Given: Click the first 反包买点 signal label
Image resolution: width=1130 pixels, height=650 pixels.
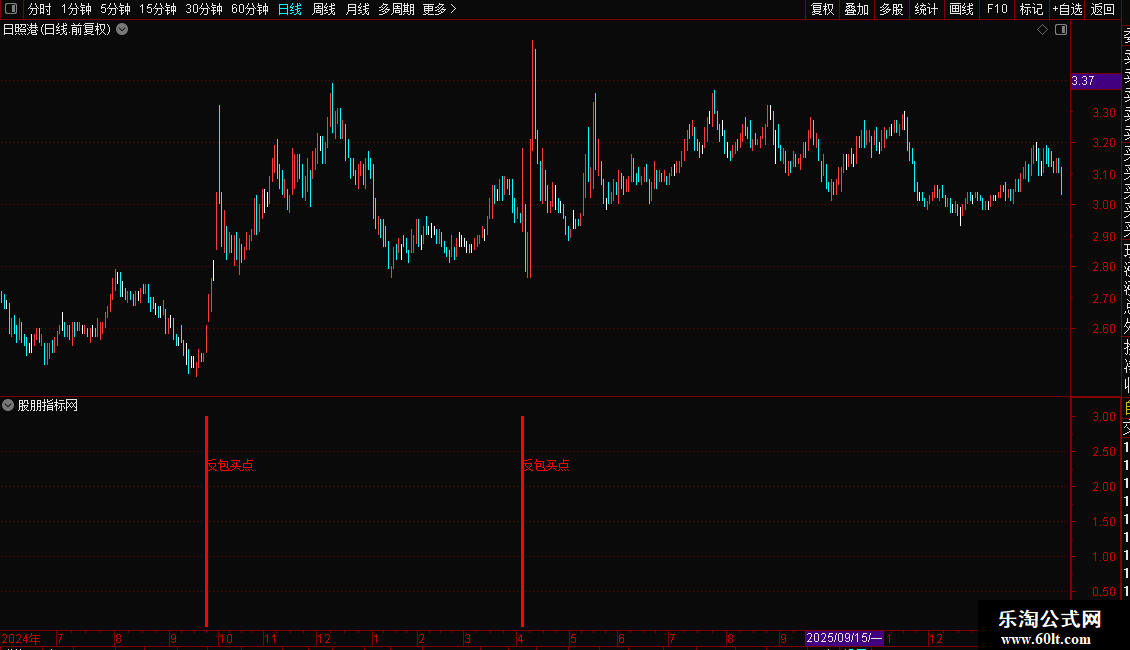Looking at the screenshot, I should (230, 466).
